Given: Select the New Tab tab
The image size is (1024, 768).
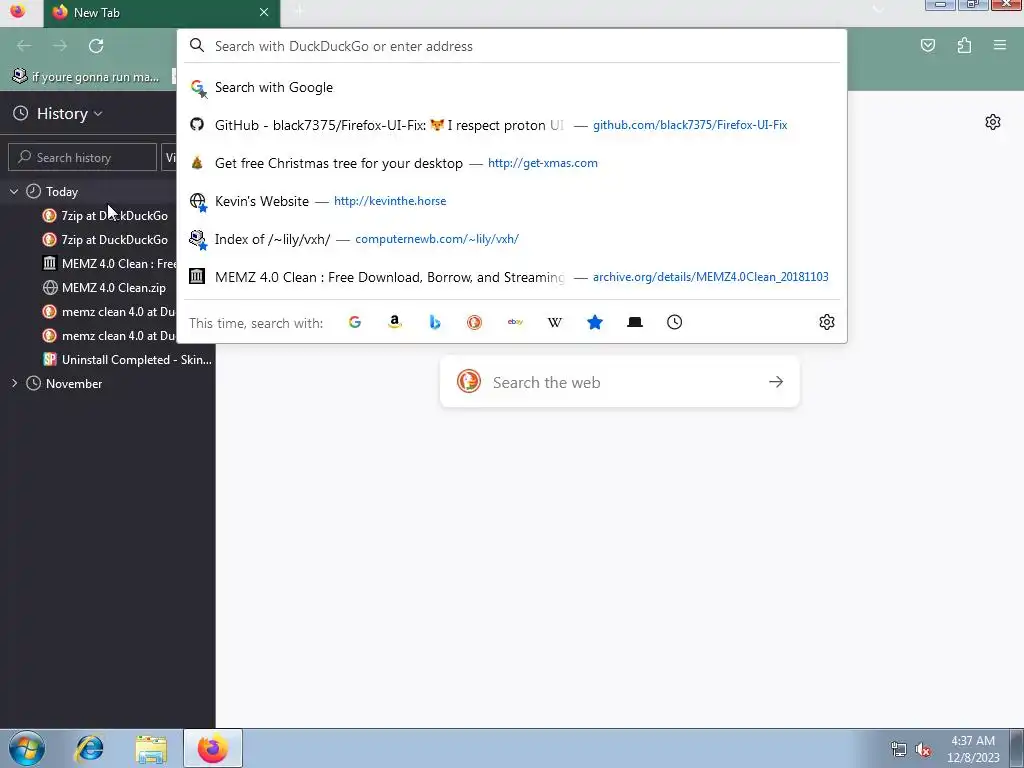Looking at the screenshot, I should pos(162,13).
